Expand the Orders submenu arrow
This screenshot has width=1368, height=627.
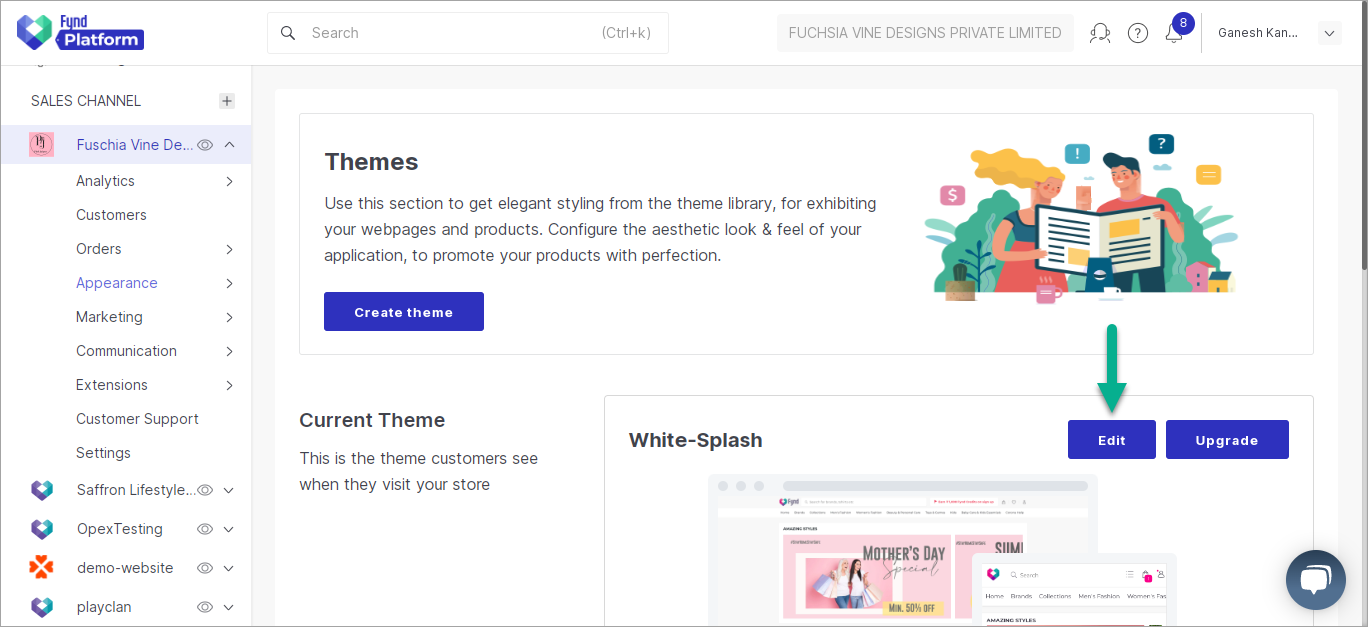[x=229, y=249]
